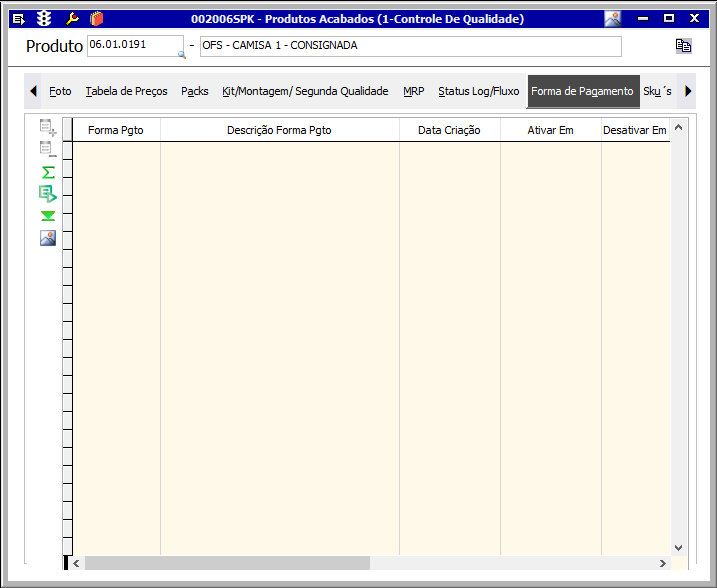Open the Tabela de Preços tab
The height and width of the screenshot is (588, 717).
127,91
